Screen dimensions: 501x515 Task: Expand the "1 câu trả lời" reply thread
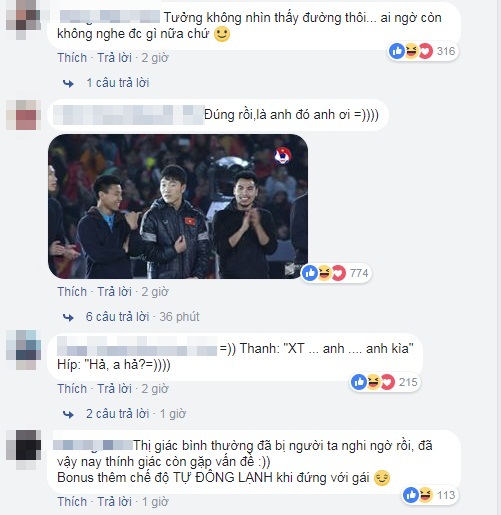[x=118, y=83]
